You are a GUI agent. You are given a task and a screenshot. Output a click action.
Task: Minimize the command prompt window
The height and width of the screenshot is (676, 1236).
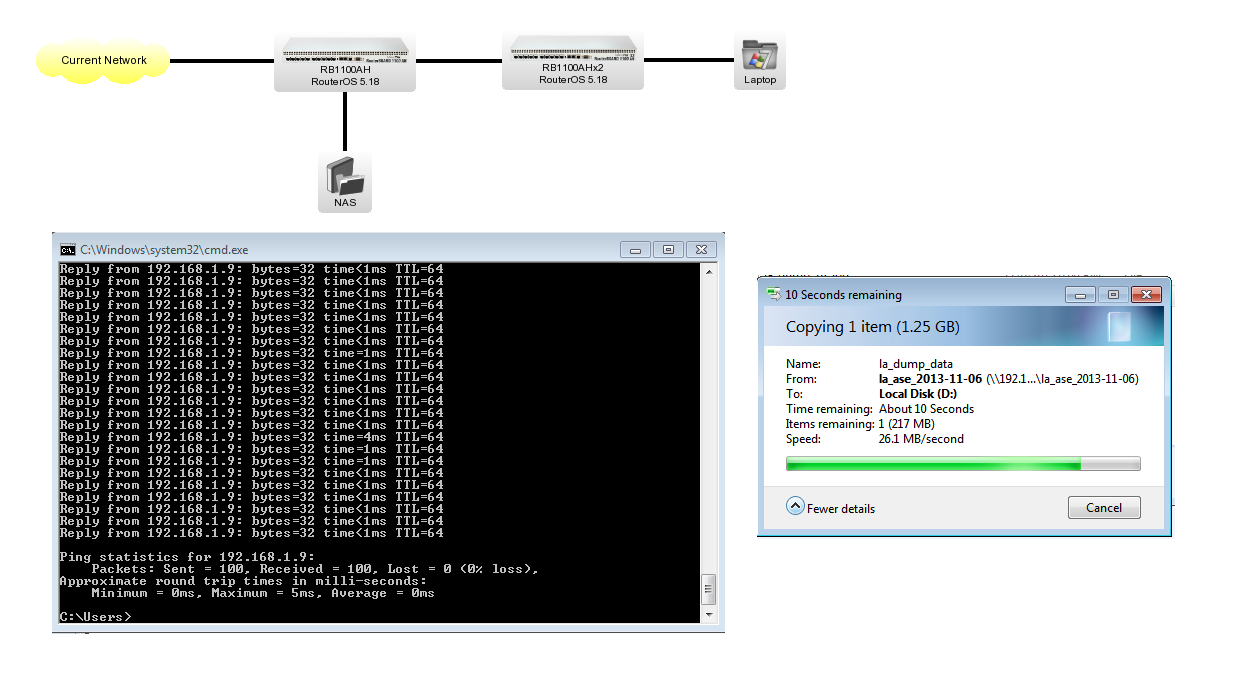[635, 249]
